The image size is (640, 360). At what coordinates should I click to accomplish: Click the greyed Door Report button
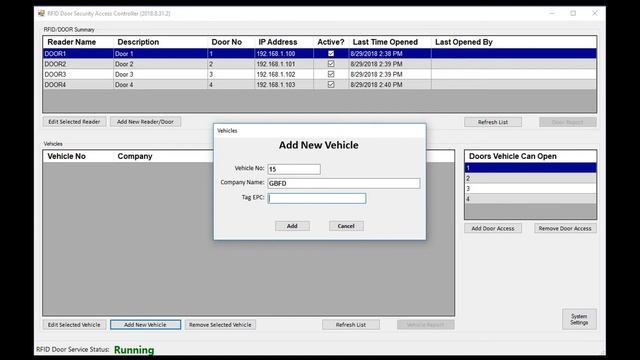(x=567, y=122)
